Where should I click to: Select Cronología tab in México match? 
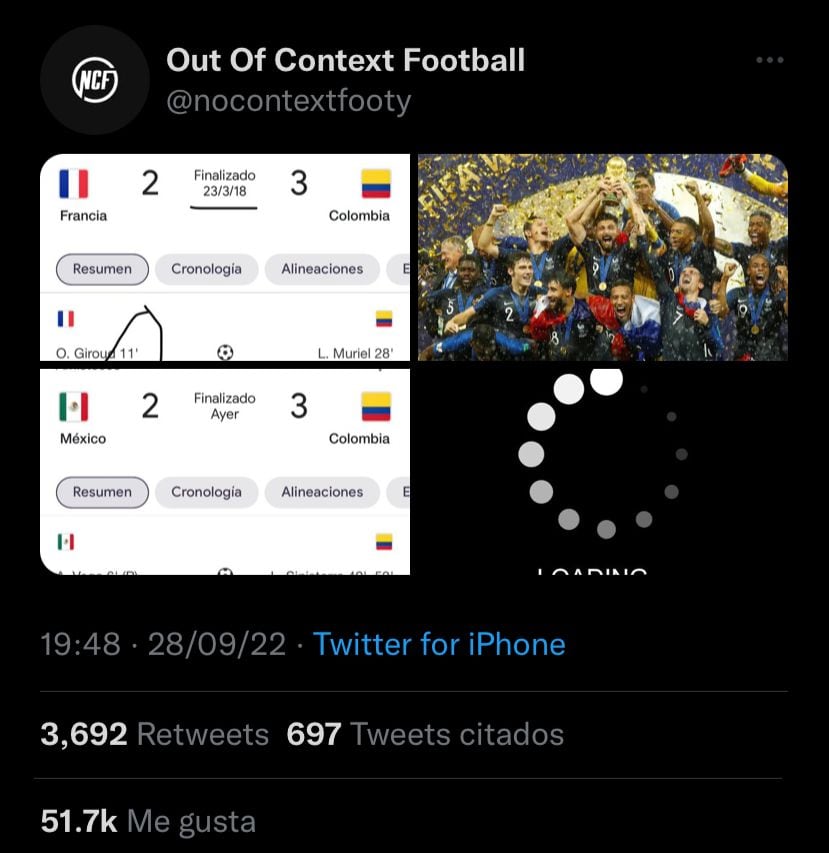click(x=206, y=492)
